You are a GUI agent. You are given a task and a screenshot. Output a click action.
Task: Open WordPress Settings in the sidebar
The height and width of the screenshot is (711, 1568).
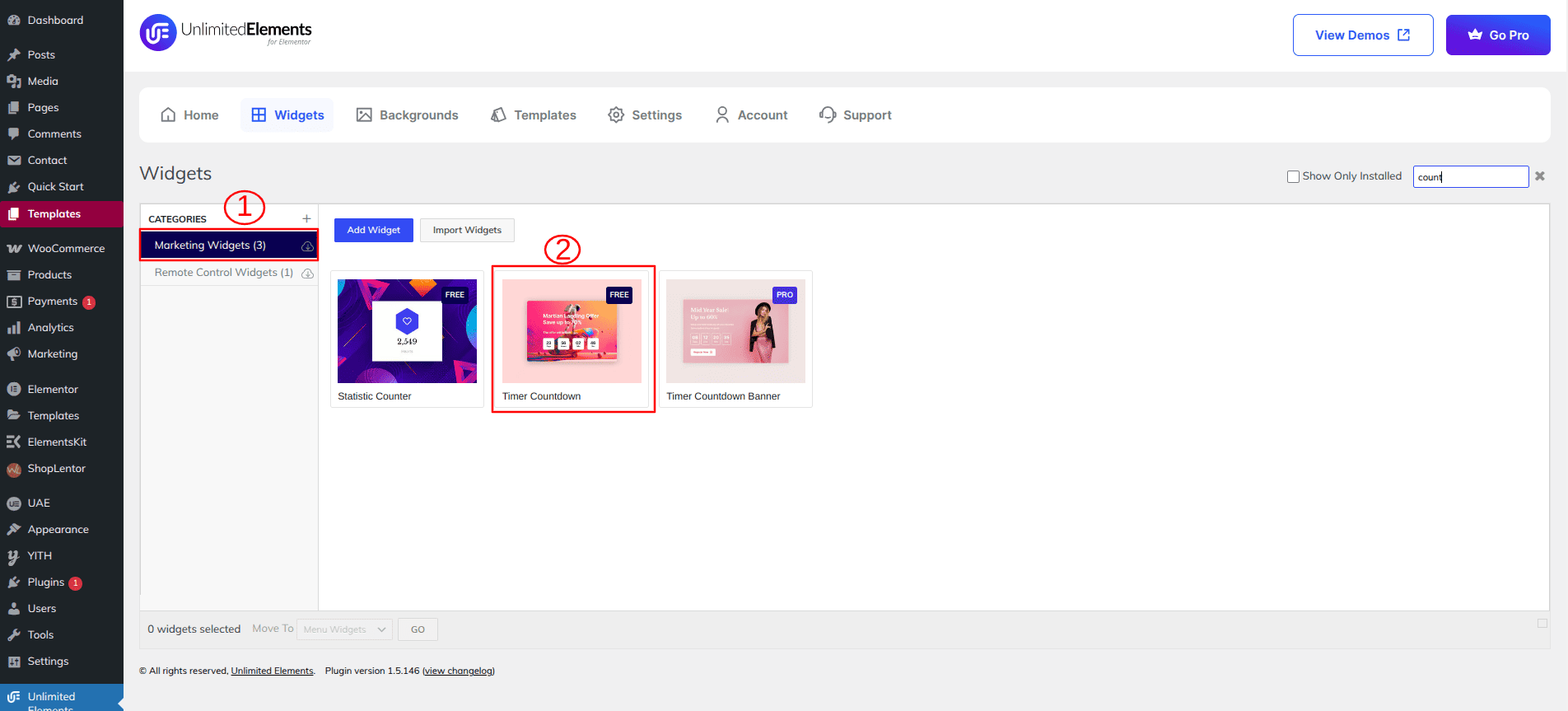pyautogui.click(x=62, y=661)
